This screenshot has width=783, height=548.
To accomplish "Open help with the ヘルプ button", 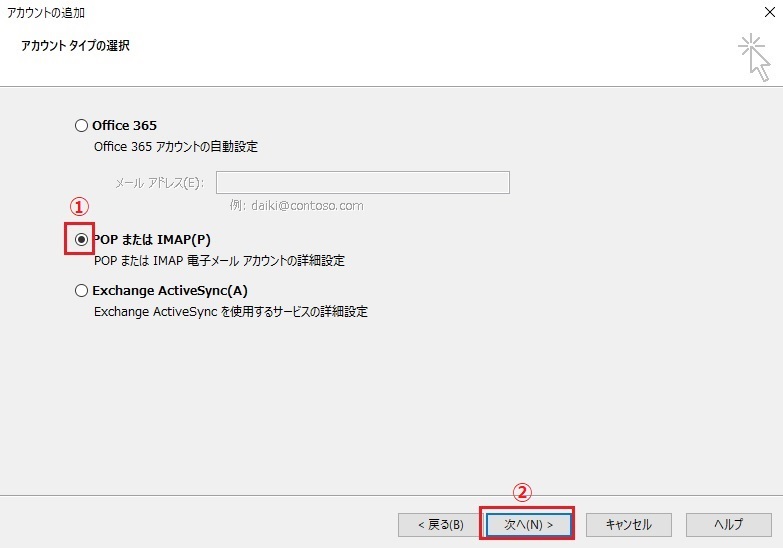I will point(729,525).
